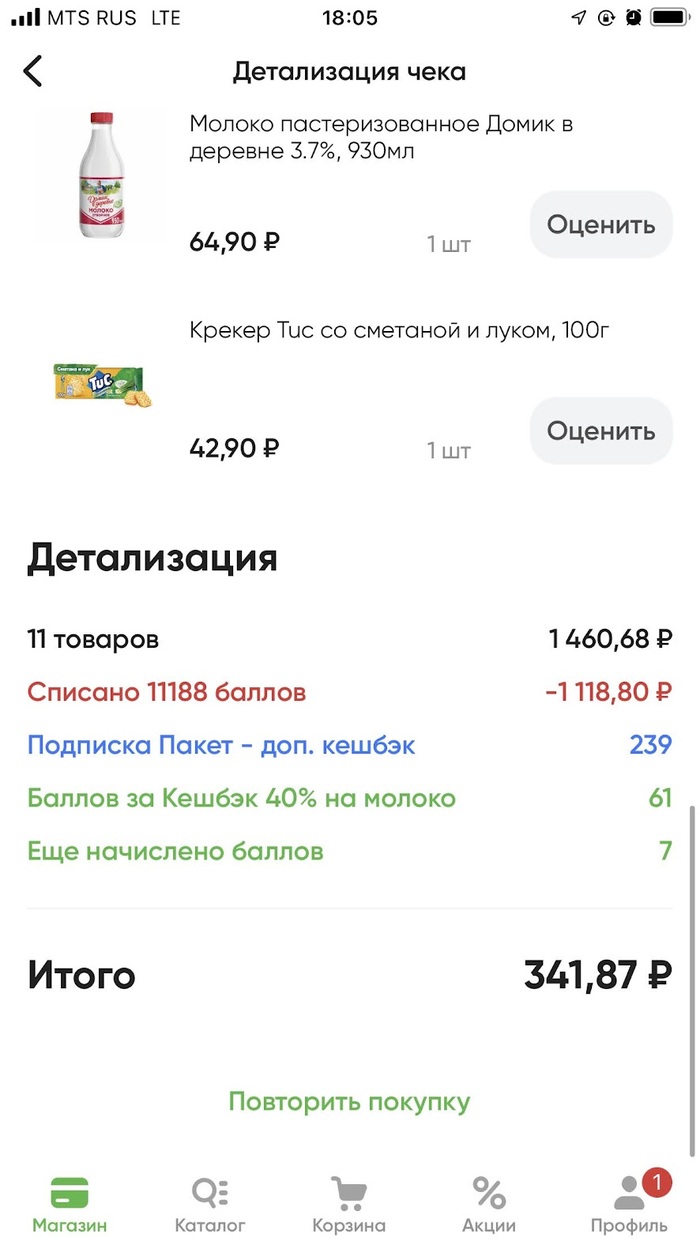This screenshot has height=1245, width=700.
Task: Tap the Молоко пастеризованное product title
Action: 381,138
